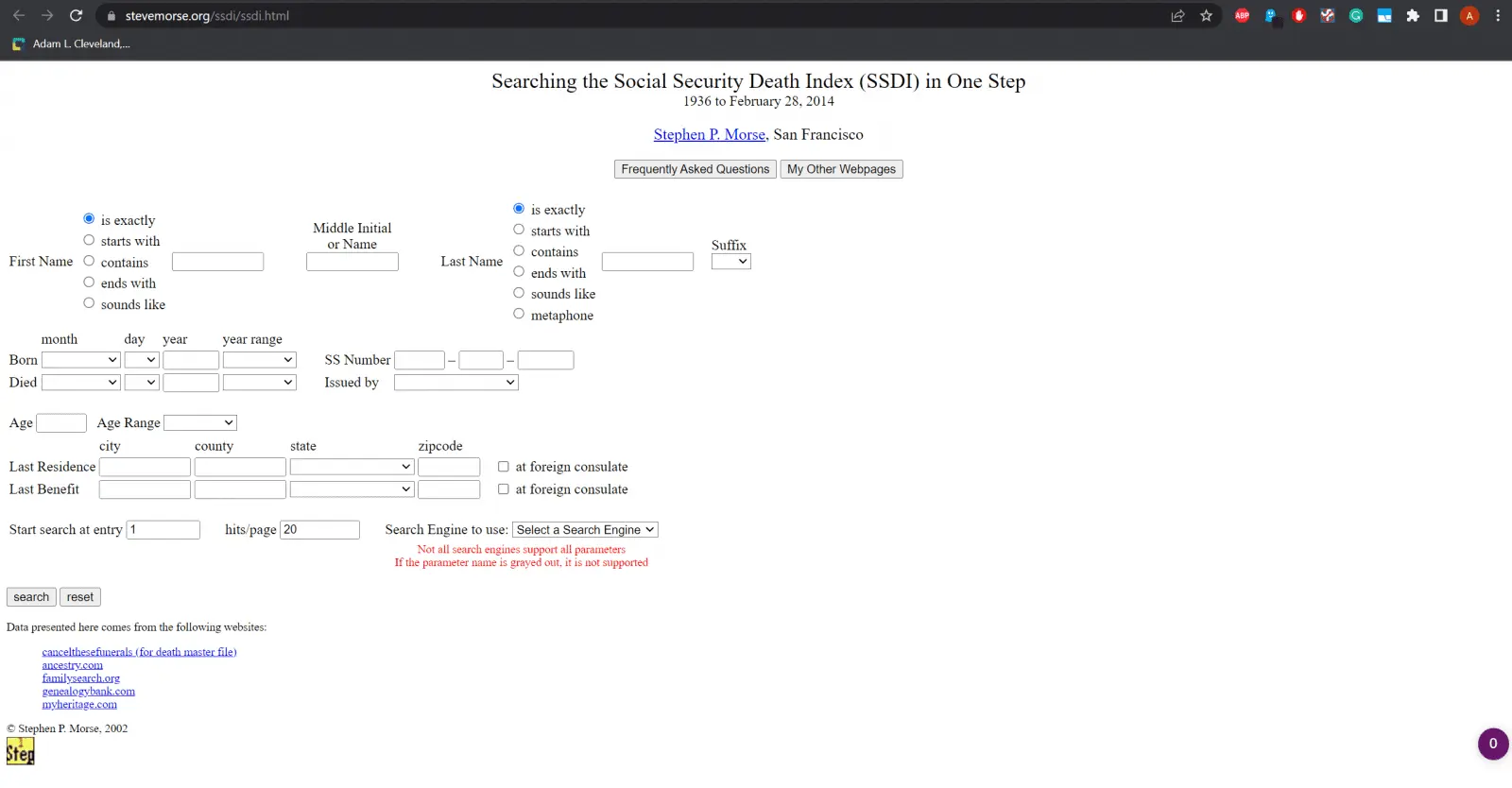Open the Chrome three-dot menu
The height and width of the screenshot is (788, 1512).
[1498, 16]
